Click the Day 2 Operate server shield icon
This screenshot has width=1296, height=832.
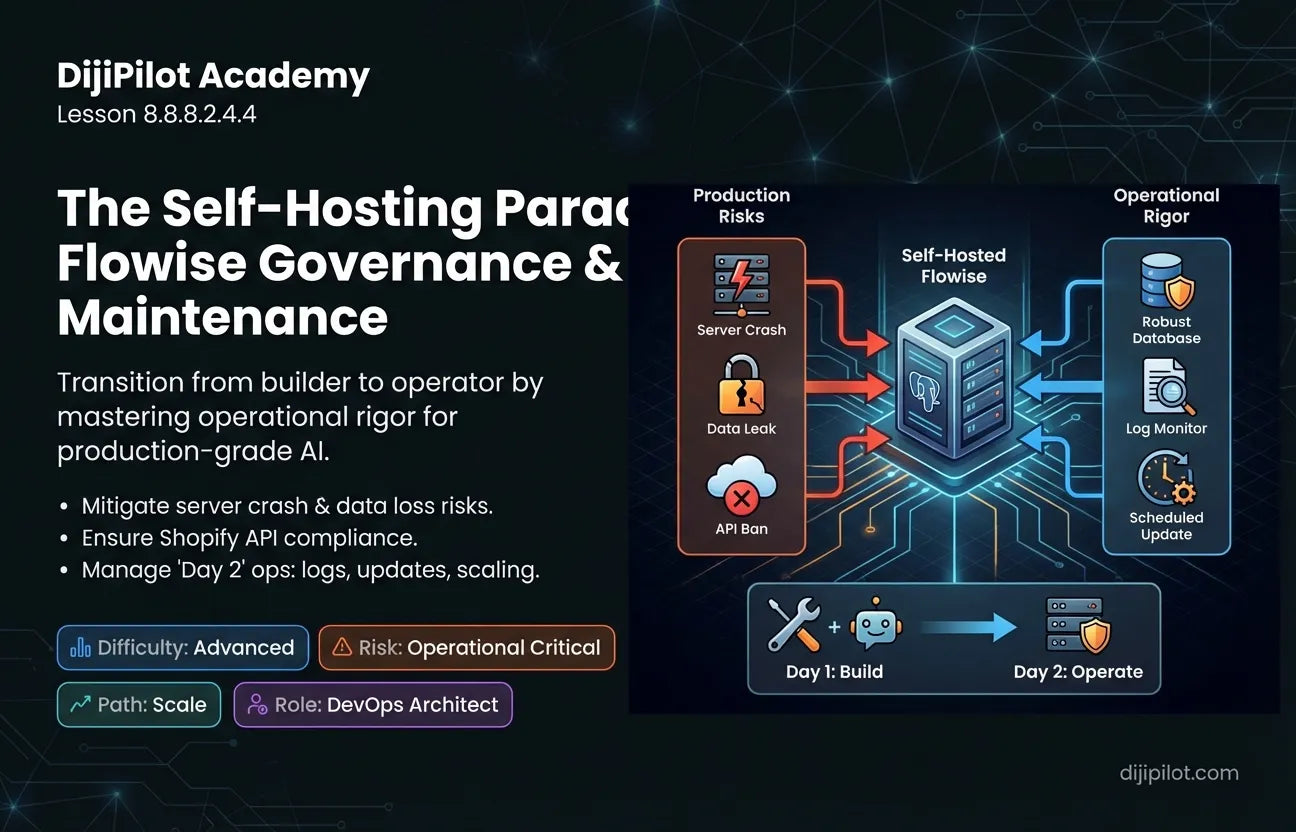click(1078, 625)
